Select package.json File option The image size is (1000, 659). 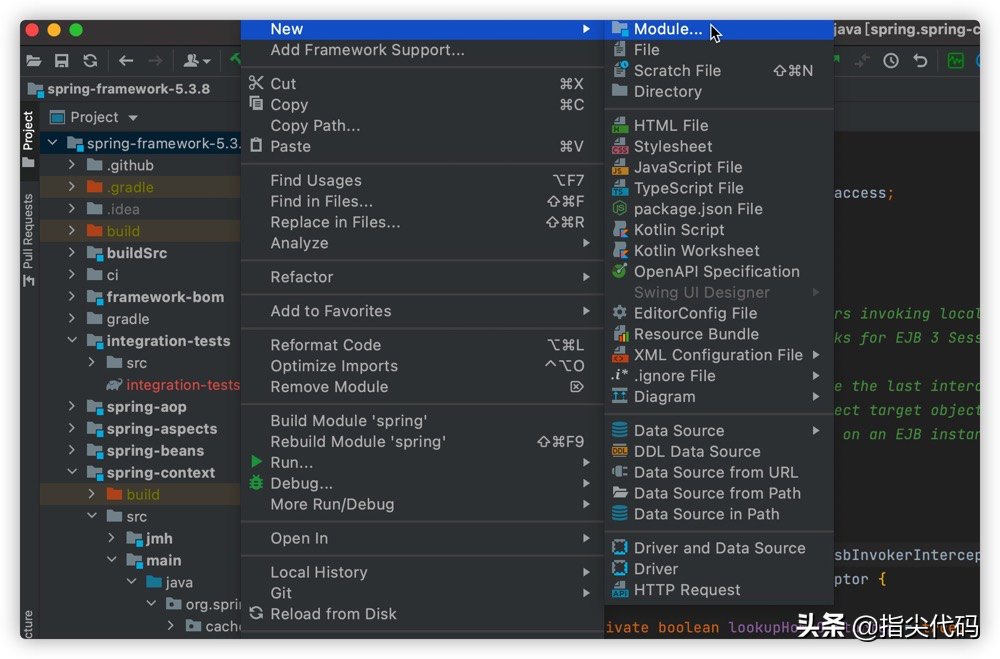tap(719, 209)
